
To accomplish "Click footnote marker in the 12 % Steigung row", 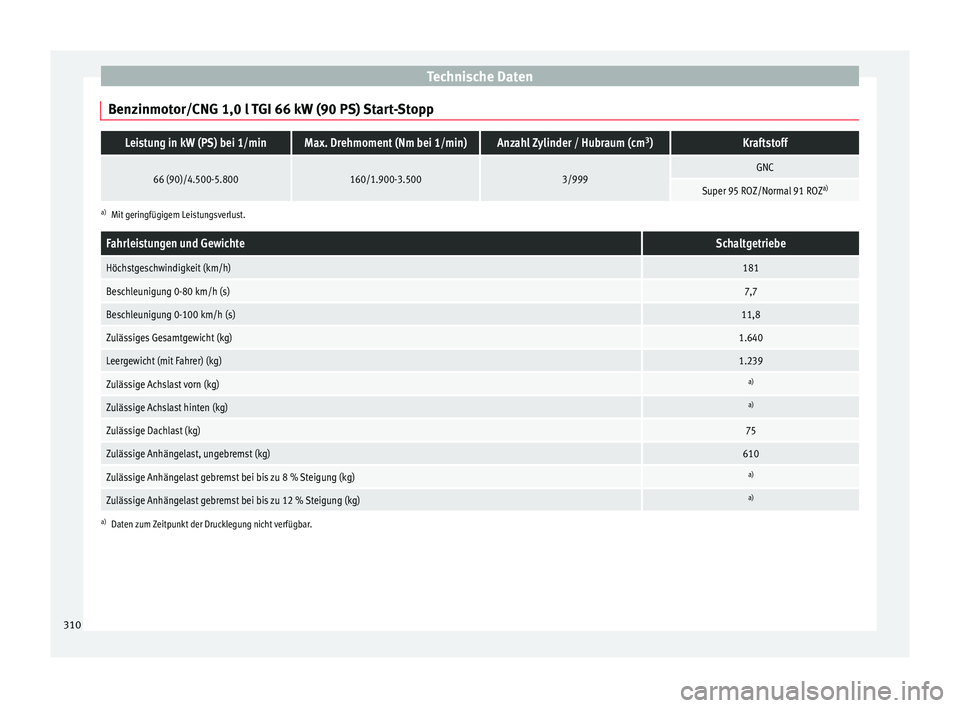I will pyautogui.click(x=751, y=498).
